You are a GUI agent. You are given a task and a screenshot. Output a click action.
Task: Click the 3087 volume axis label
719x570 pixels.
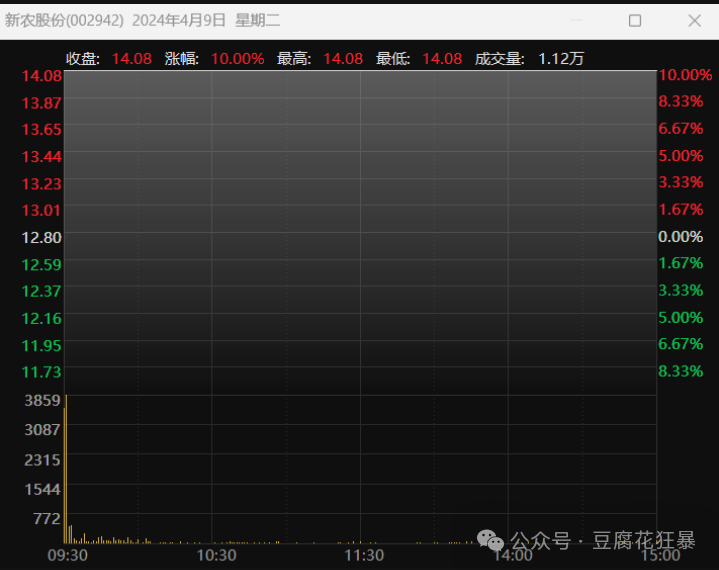point(43,430)
